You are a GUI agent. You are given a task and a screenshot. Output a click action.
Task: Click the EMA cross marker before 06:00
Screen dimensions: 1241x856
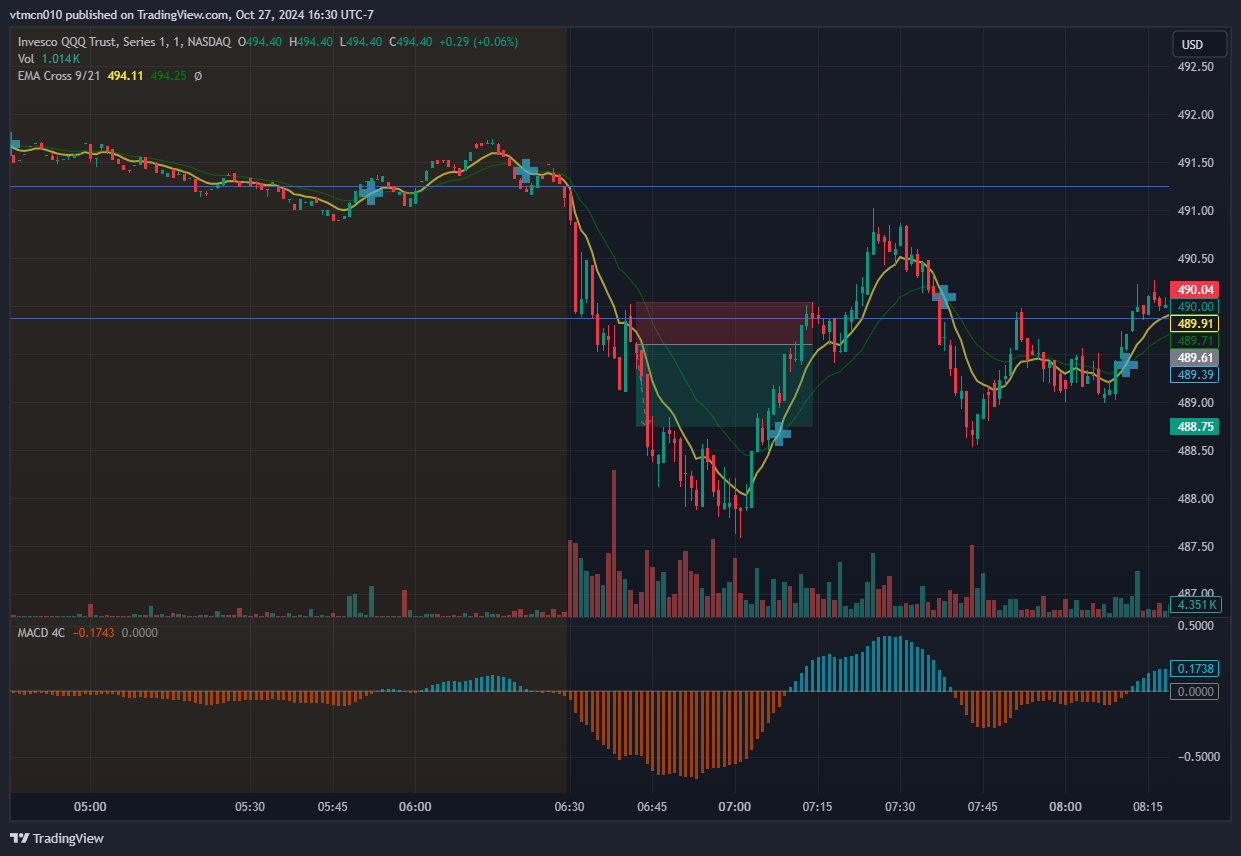[x=371, y=192]
